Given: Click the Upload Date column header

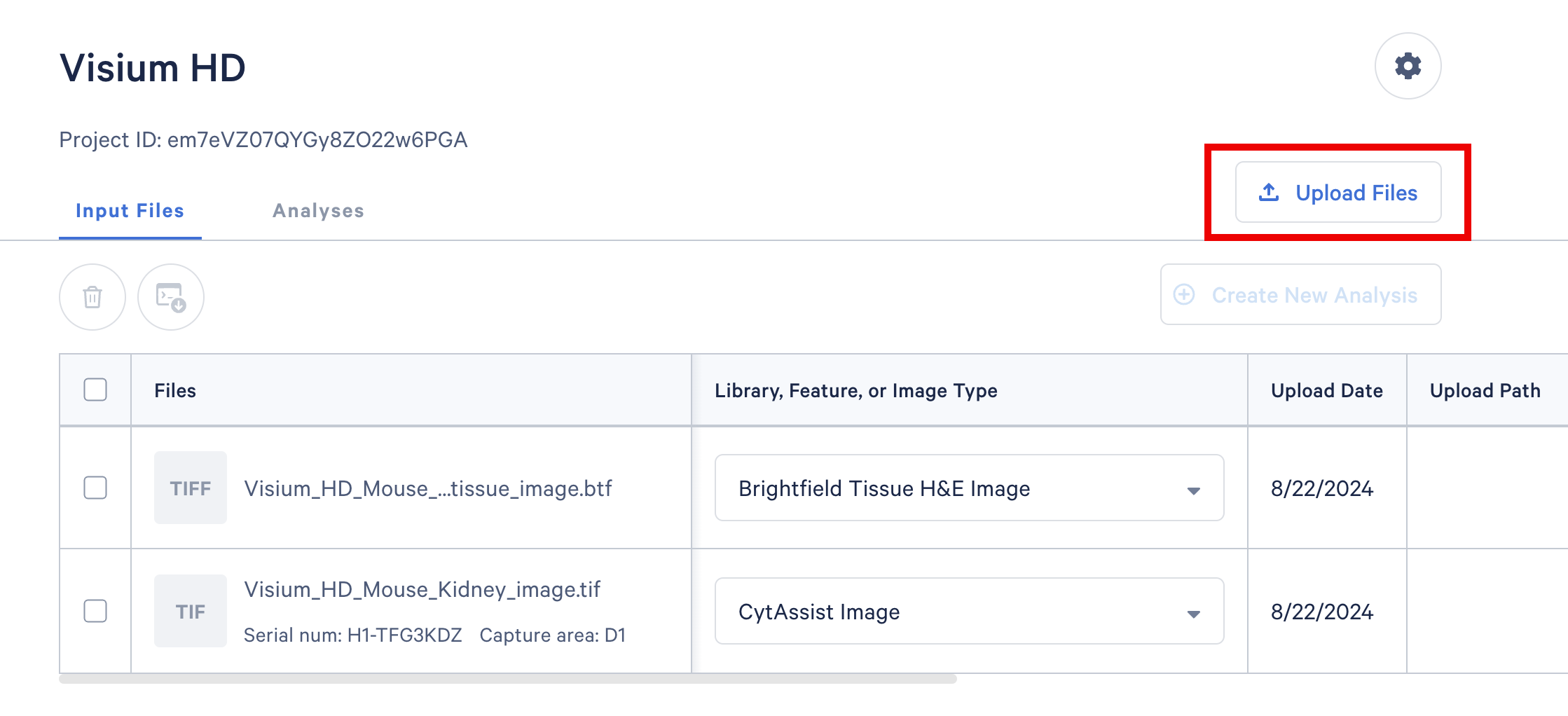Looking at the screenshot, I should pos(1326,390).
